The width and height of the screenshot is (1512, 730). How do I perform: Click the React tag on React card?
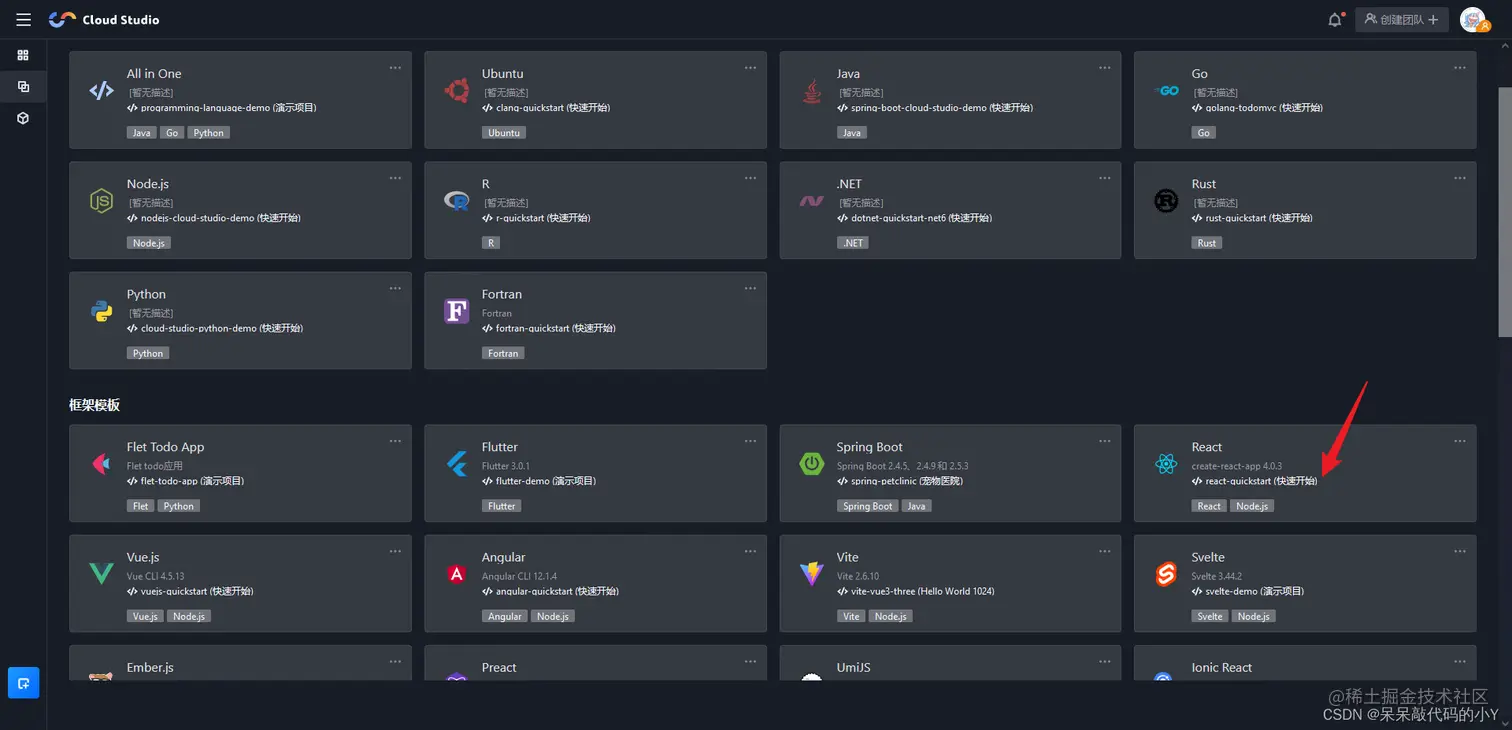tap(1209, 506)
